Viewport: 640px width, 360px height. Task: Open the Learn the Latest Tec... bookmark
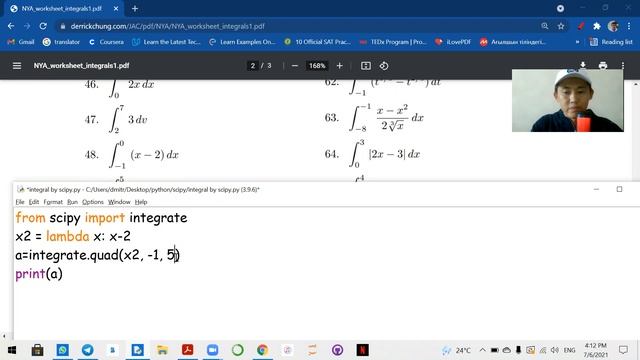pyautogui.click(x=166, y=42)
